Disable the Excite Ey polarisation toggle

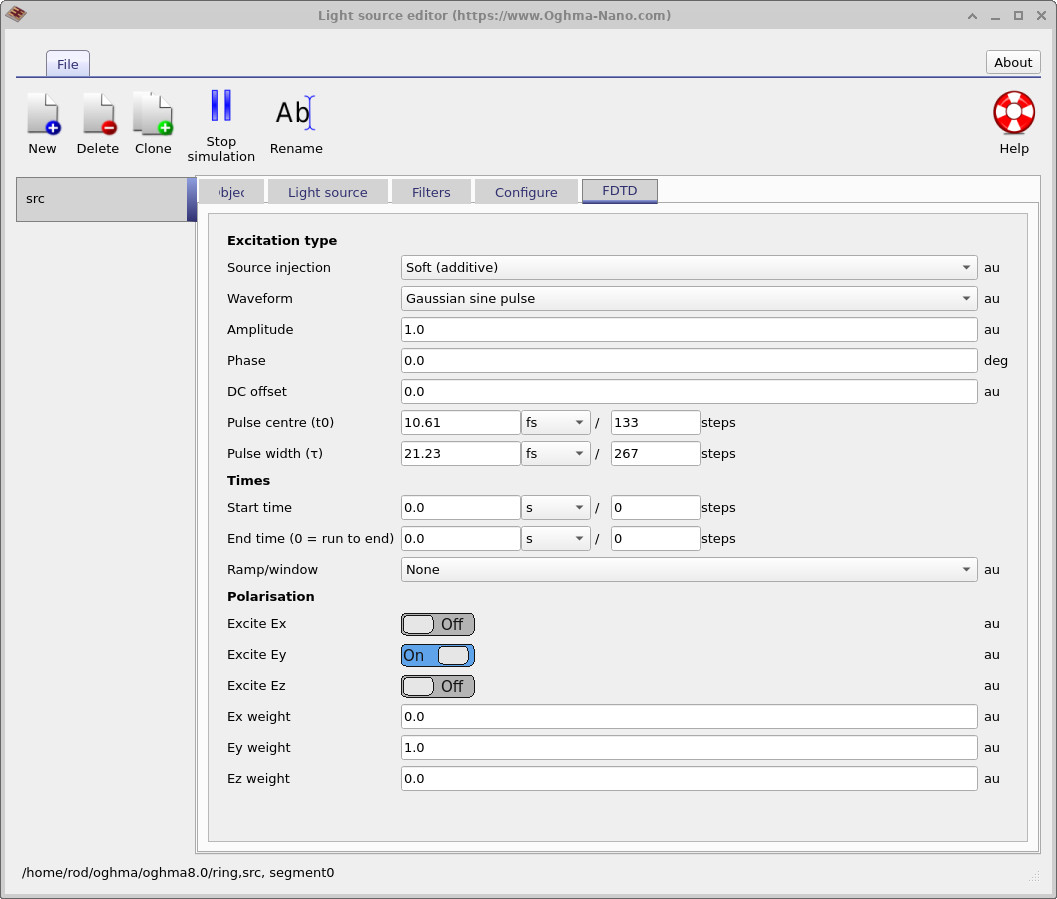[437, 655]
